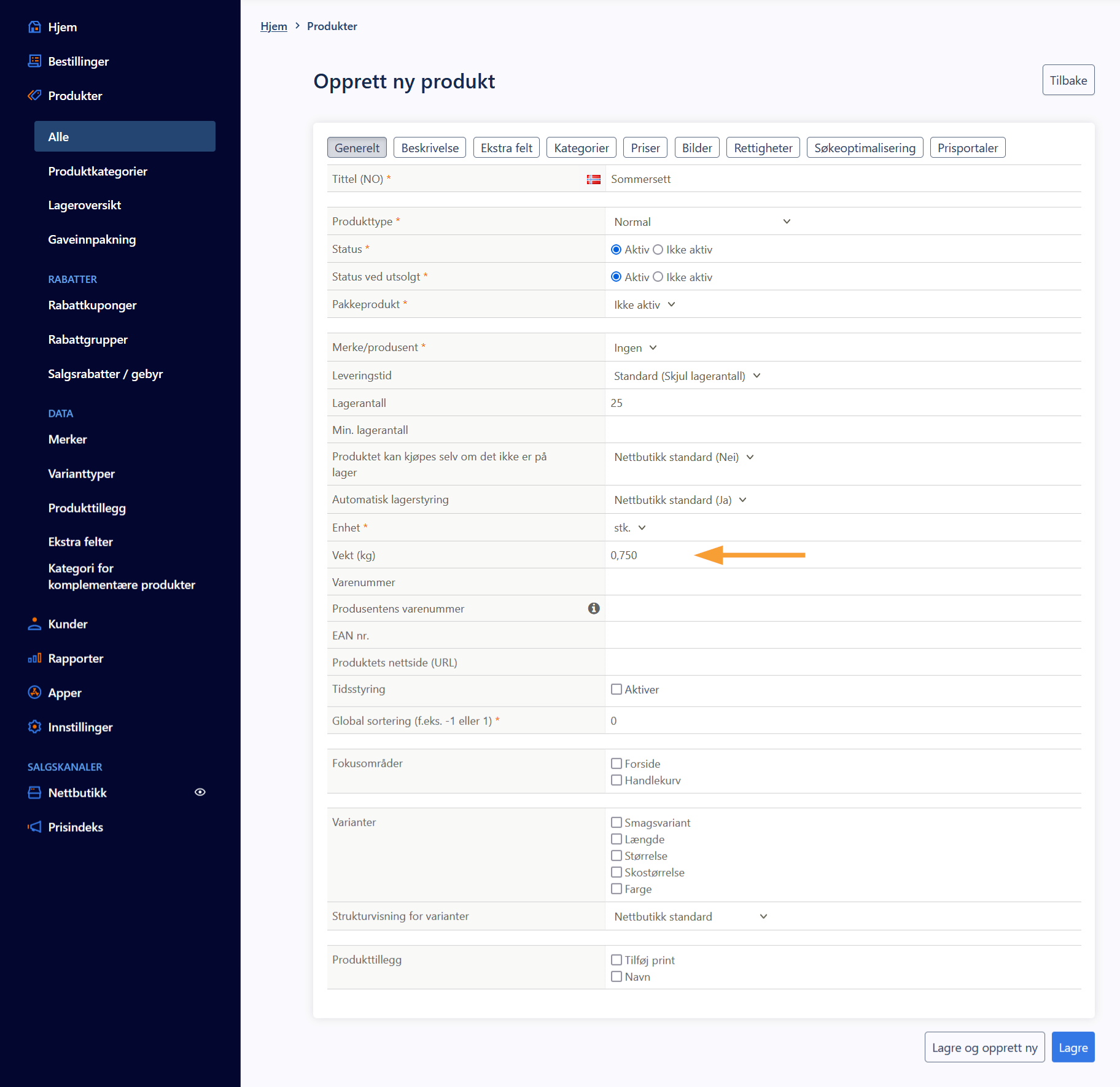
Task: Switch to the Ekstra felt tab
Action: (x=507, y=148)
